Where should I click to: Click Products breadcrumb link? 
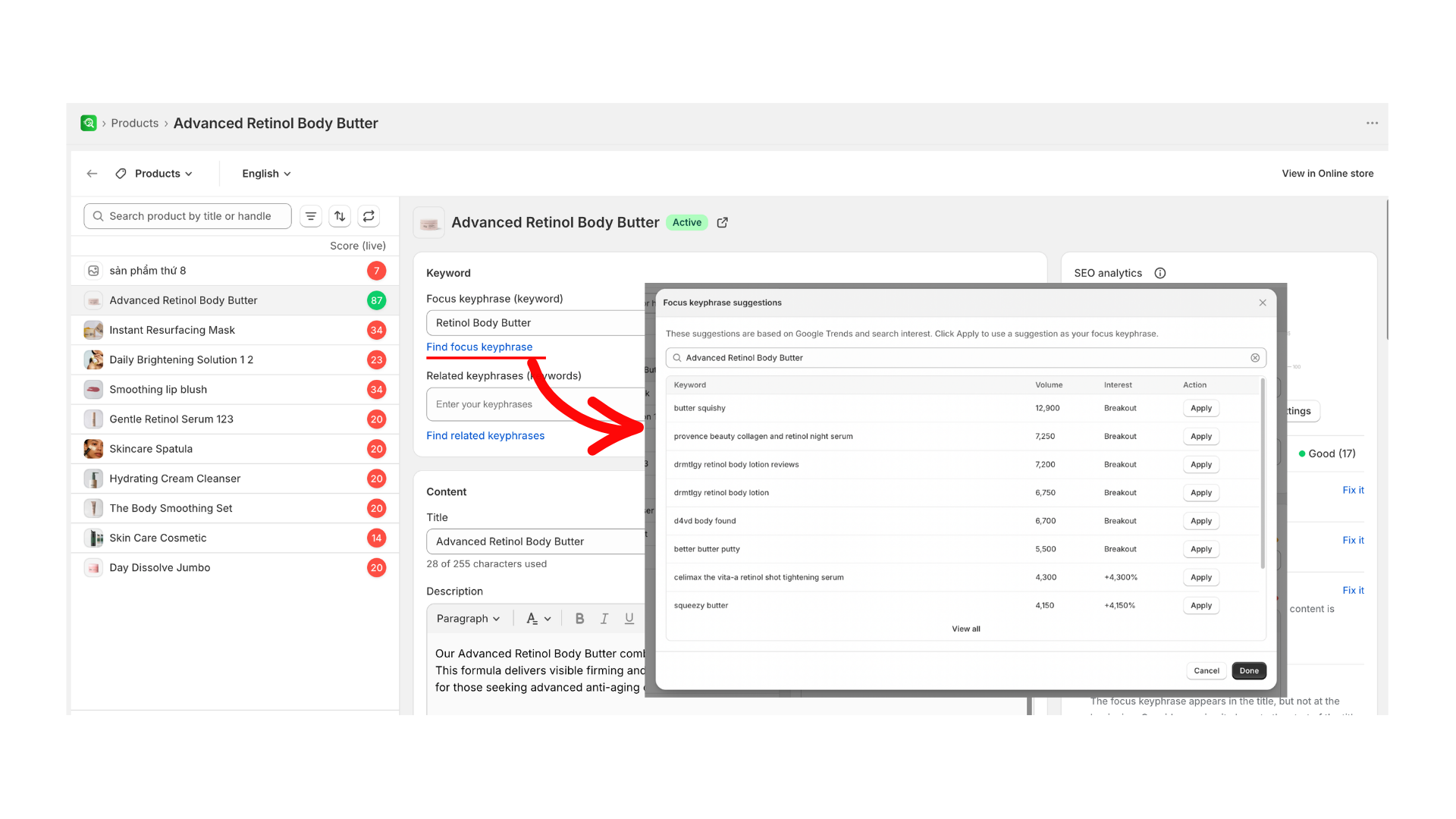135,123
